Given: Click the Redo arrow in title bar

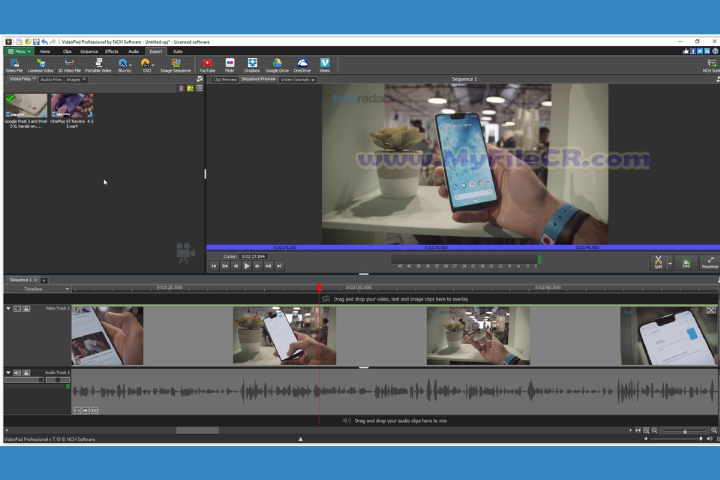Looking at the screenshot, I should pyautogui.click(x=53, y=42).
